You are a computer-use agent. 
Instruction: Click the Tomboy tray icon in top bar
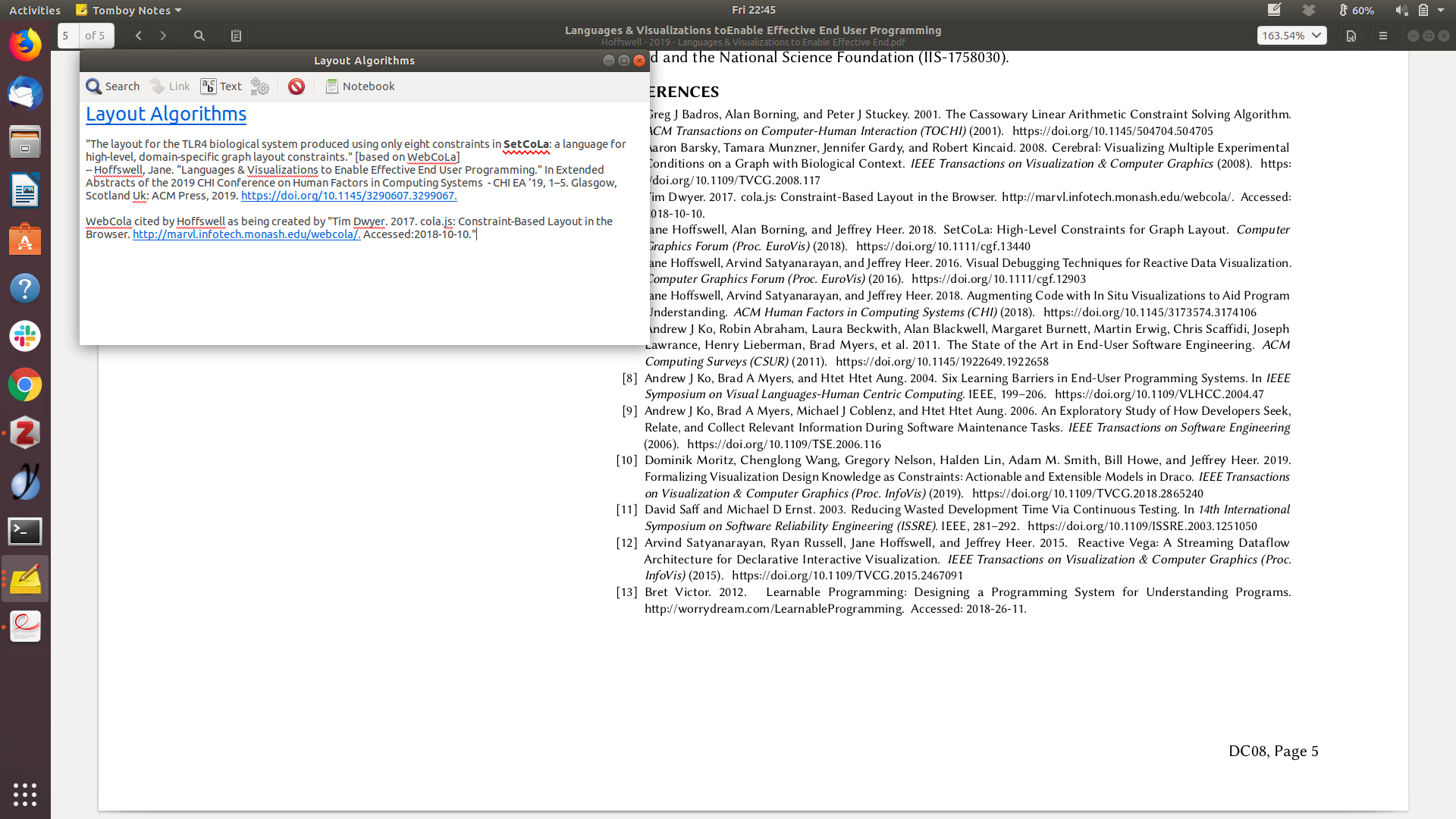(x=1274, y=10)
